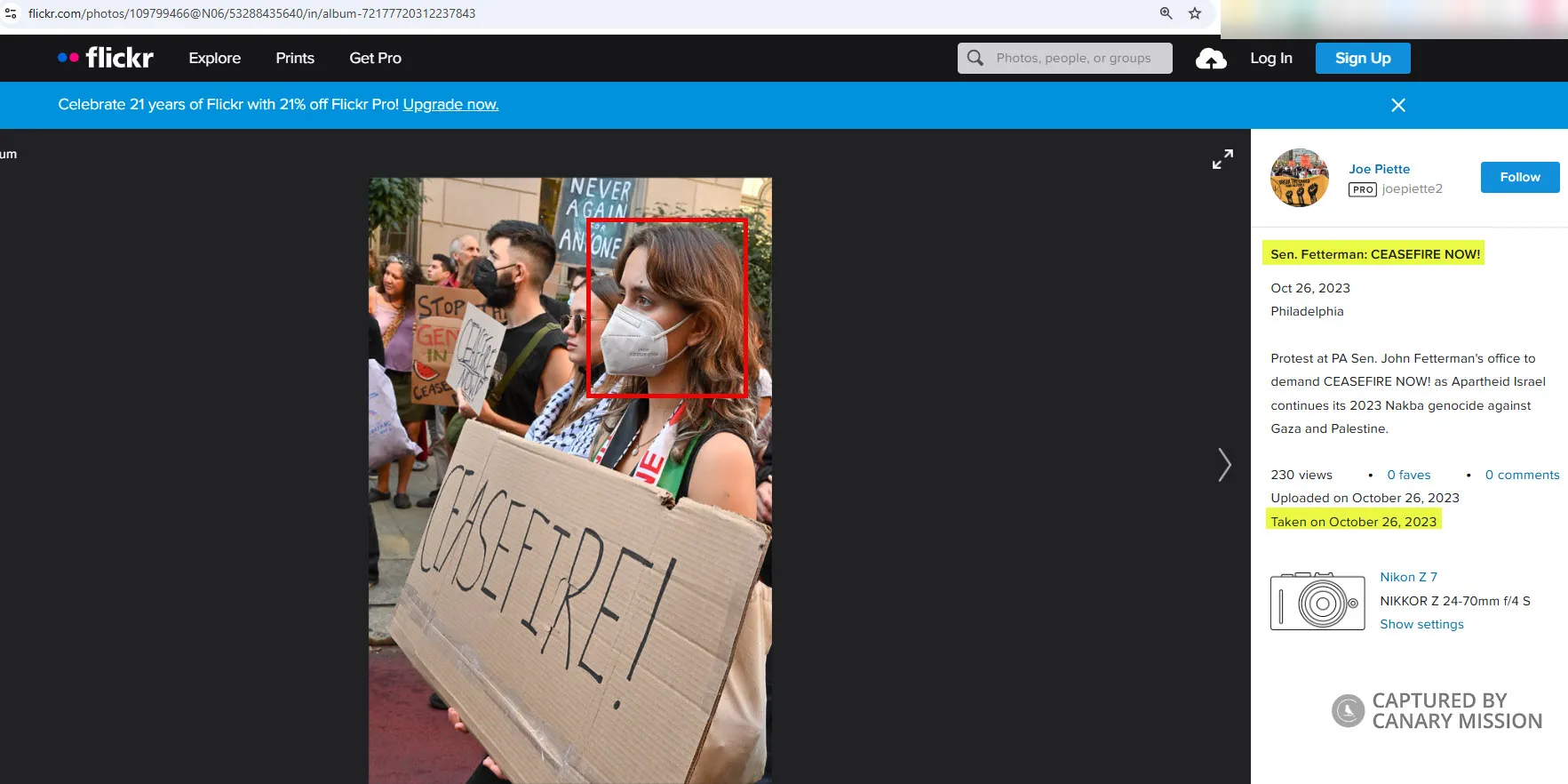The image size is (1568, 784).
Task: Click the cloud upload icon
Action: coord(1211,59)
